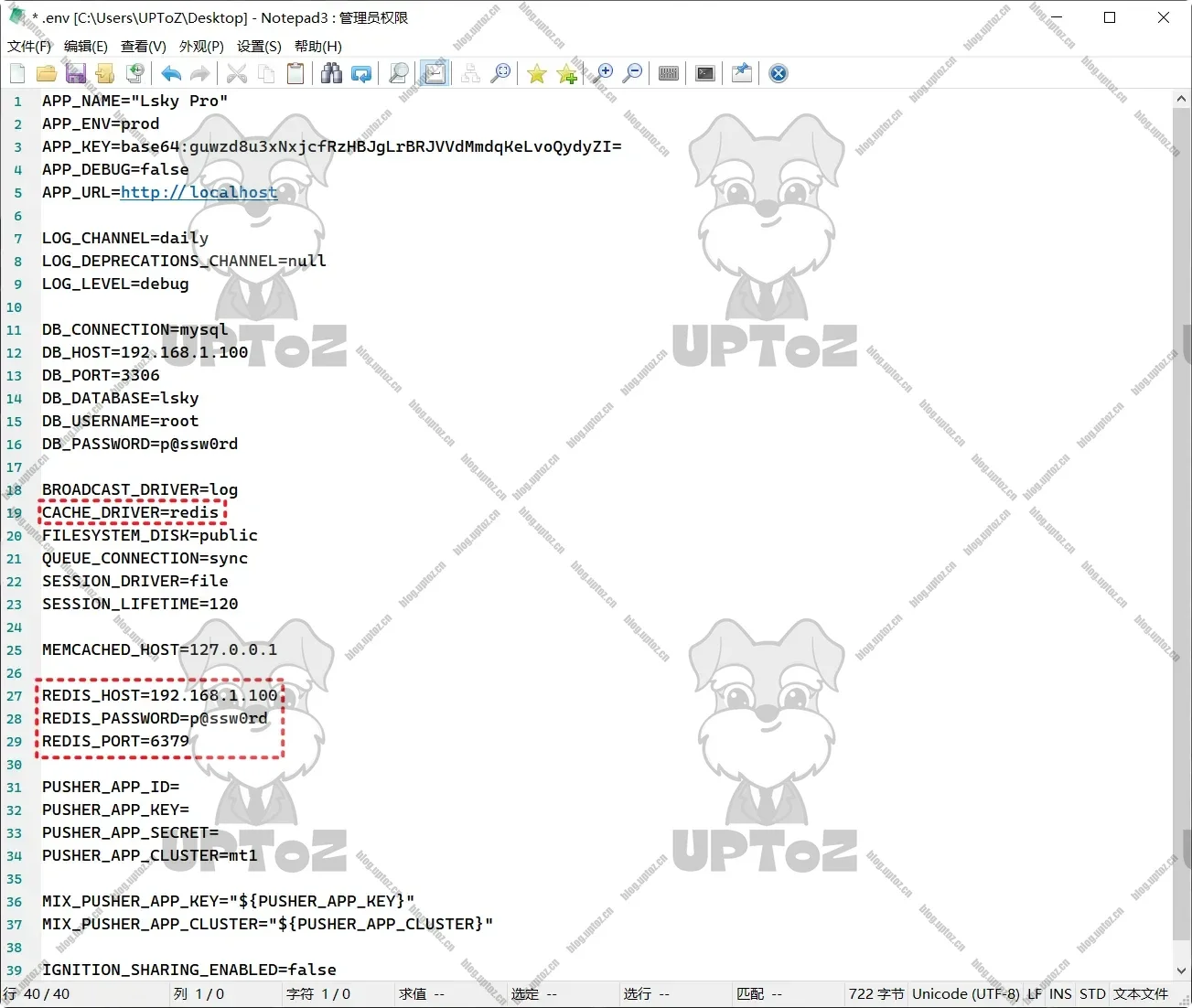This screenshot has width=1192, height=1008.
Task: Open the 帮助(H) menu
Action: coord(318,46)
